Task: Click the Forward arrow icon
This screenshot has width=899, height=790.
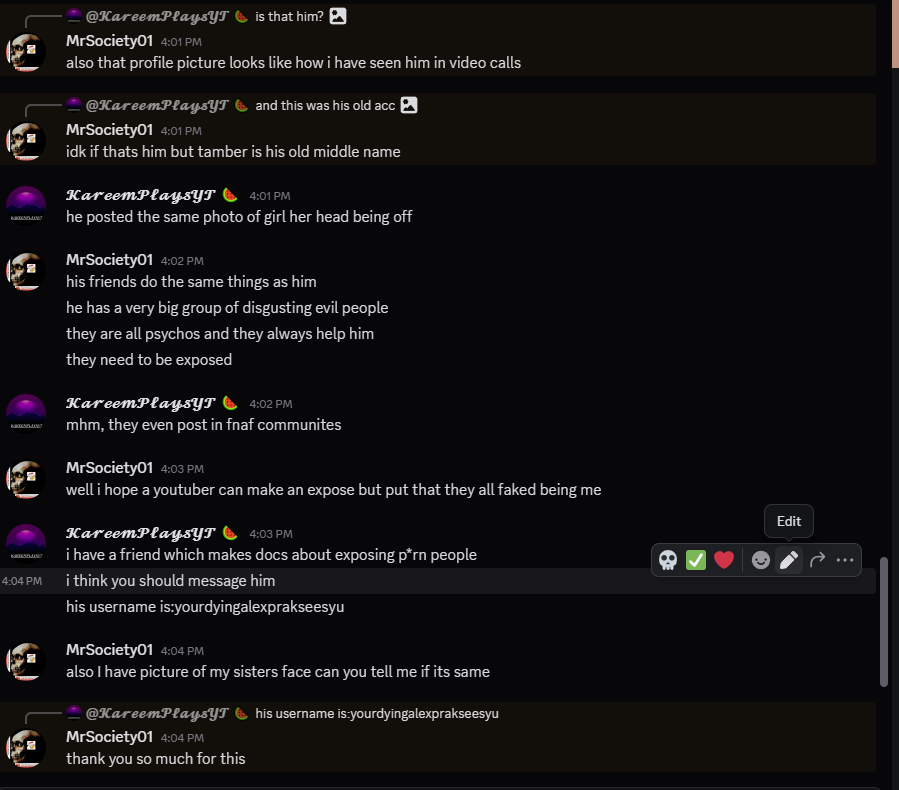Action: [817, 560]
